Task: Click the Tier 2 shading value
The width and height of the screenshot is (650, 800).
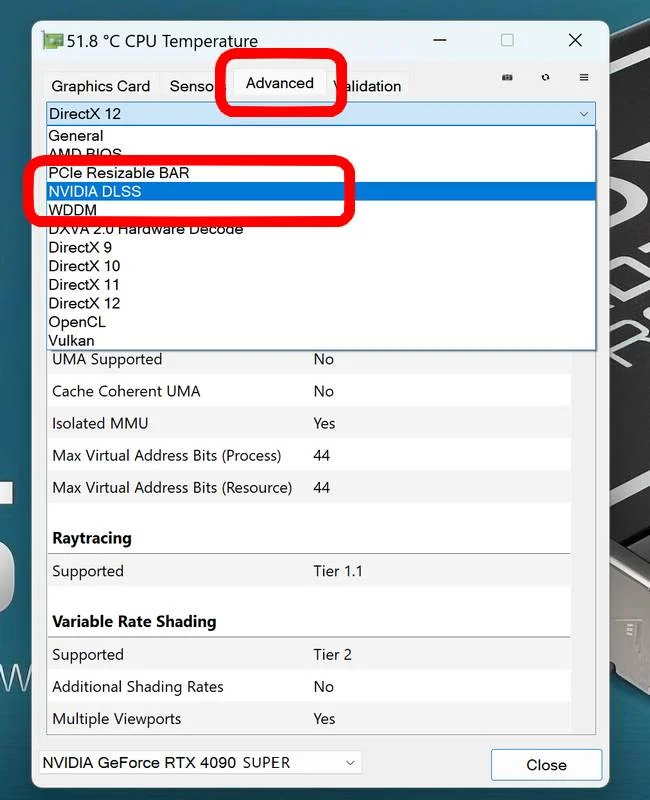Action: click(332, 655)
